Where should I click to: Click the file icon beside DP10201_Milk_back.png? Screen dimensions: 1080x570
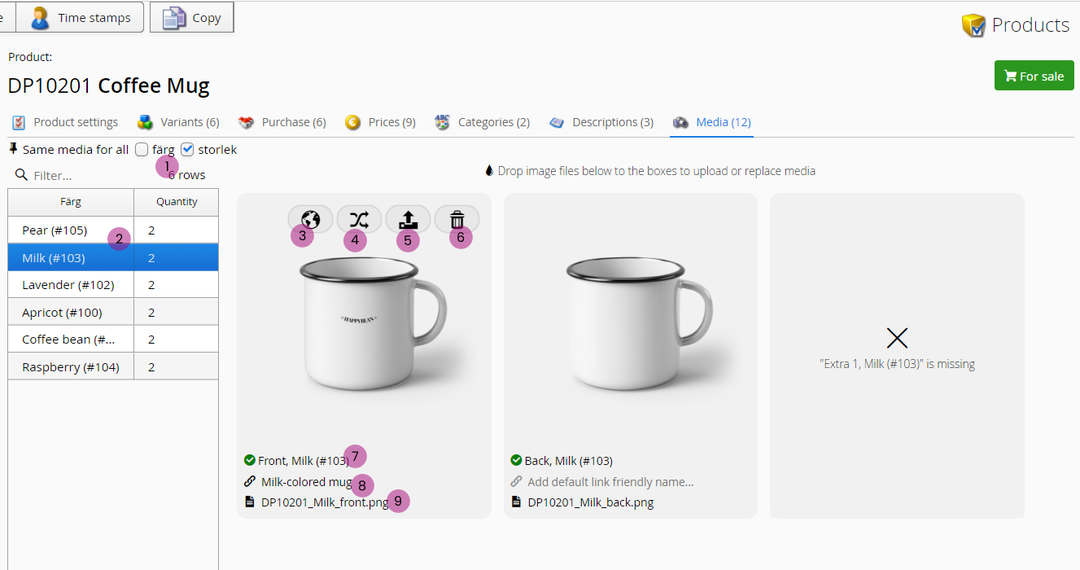click(x=516, y=502)
